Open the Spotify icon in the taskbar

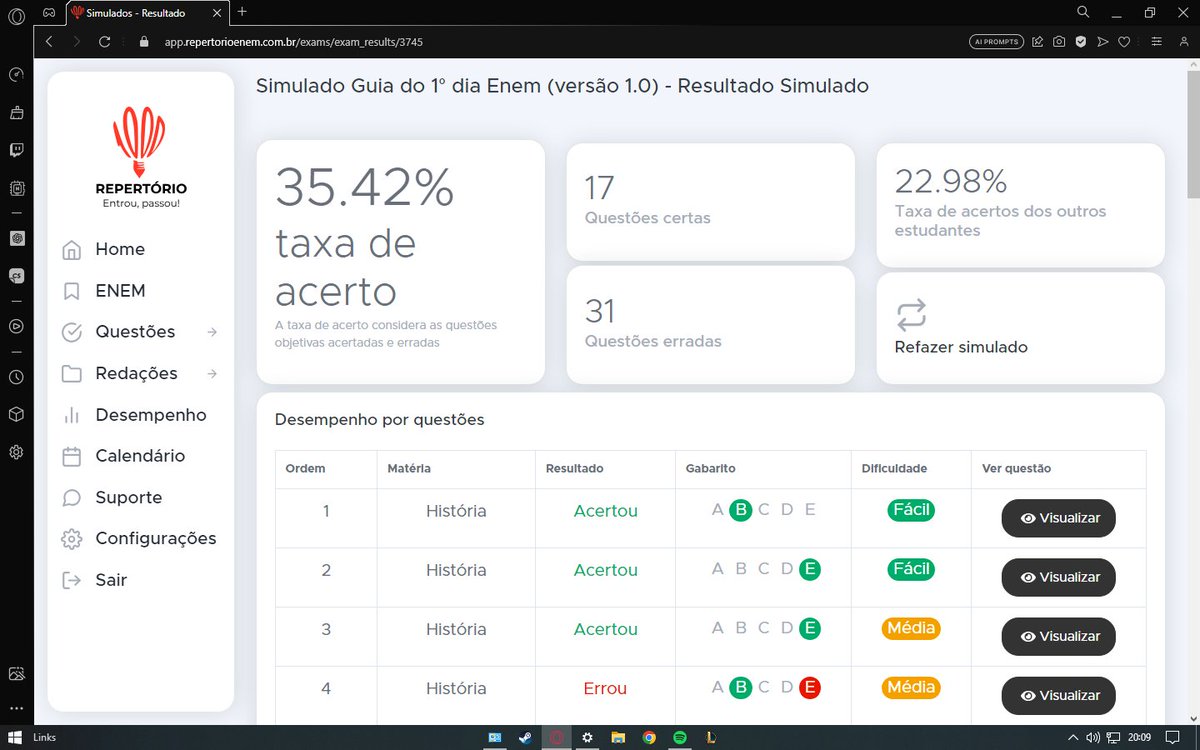680,737
